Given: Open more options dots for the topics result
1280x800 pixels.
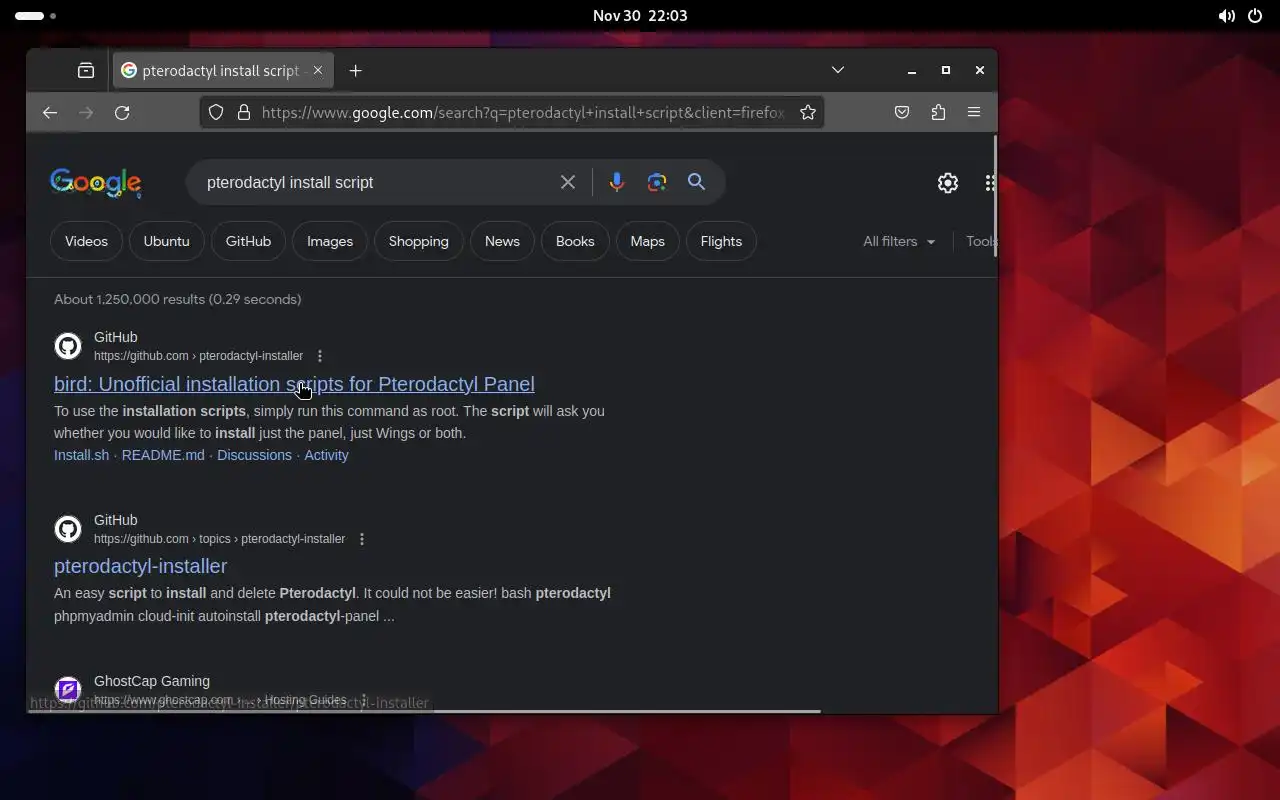Looking at the screenshot, I should click(362, 539).
